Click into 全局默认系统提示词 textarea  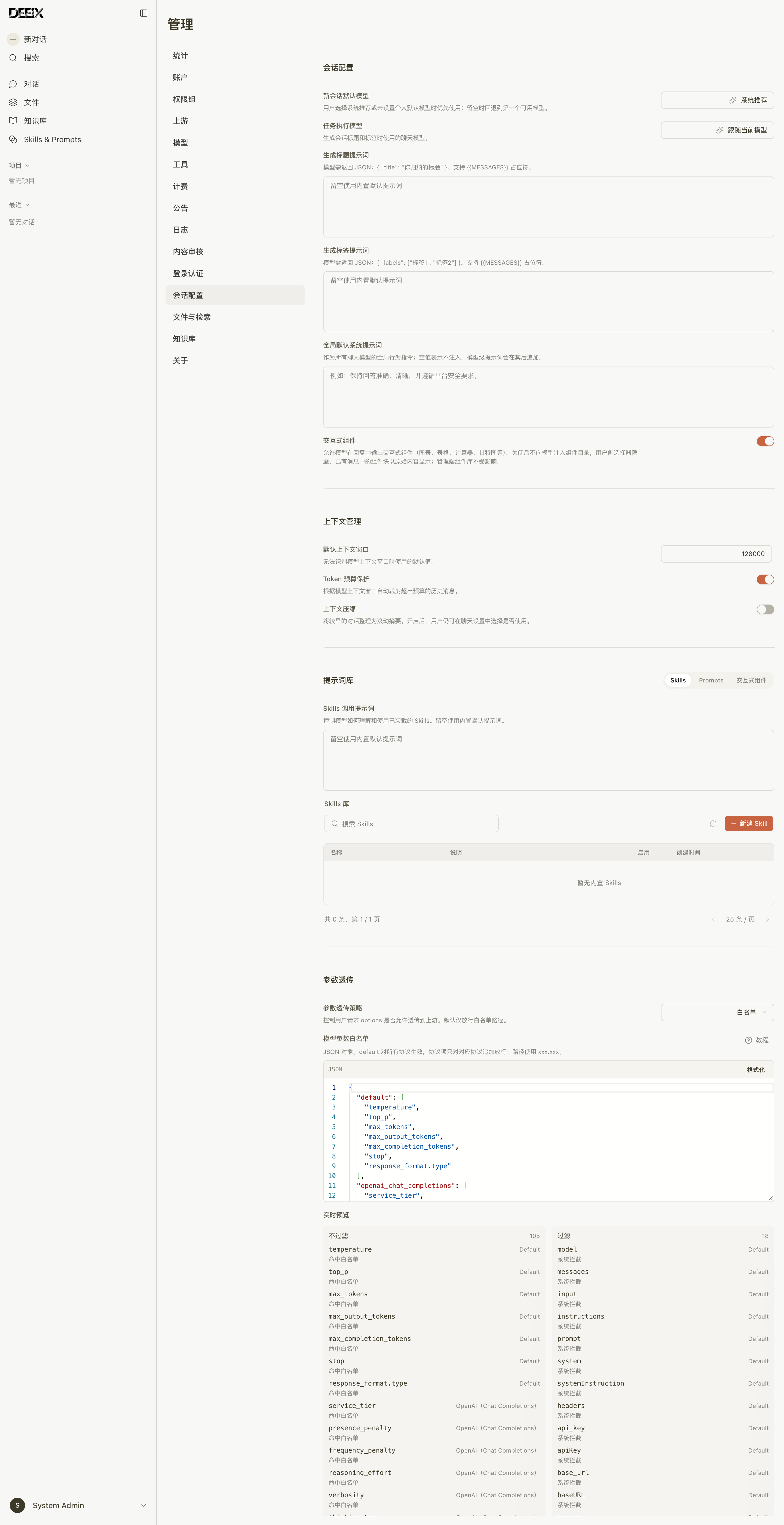tap(549, 397)
